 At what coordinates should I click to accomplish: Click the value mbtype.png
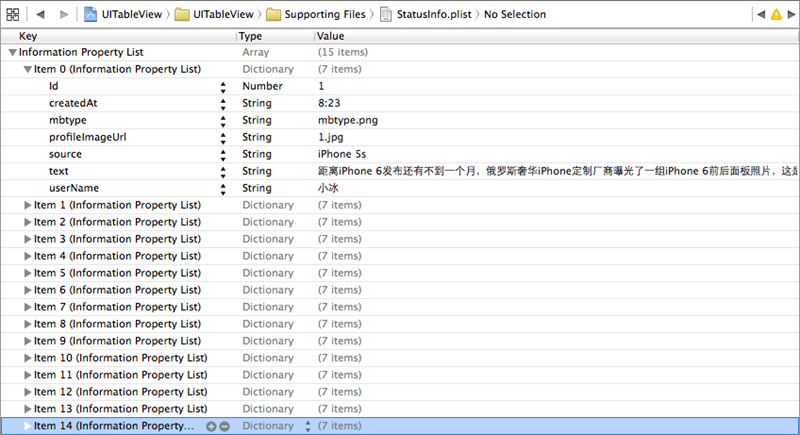click(347, 120)
